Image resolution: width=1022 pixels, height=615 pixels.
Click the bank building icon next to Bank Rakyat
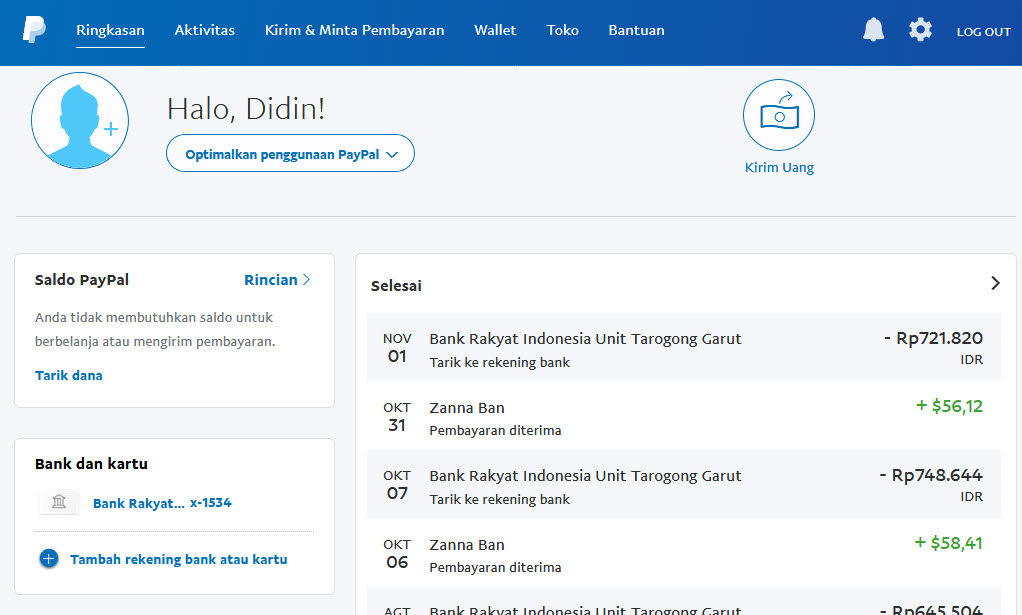click(59, 502)
